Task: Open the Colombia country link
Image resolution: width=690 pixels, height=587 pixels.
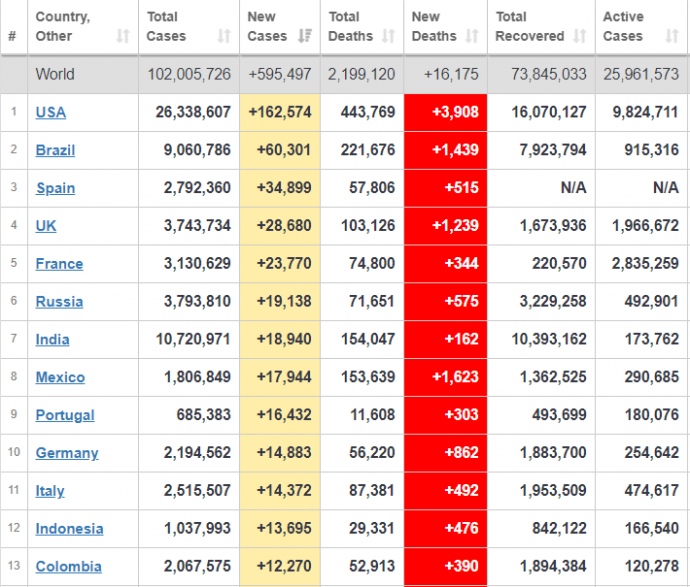Action: [68, 567]
